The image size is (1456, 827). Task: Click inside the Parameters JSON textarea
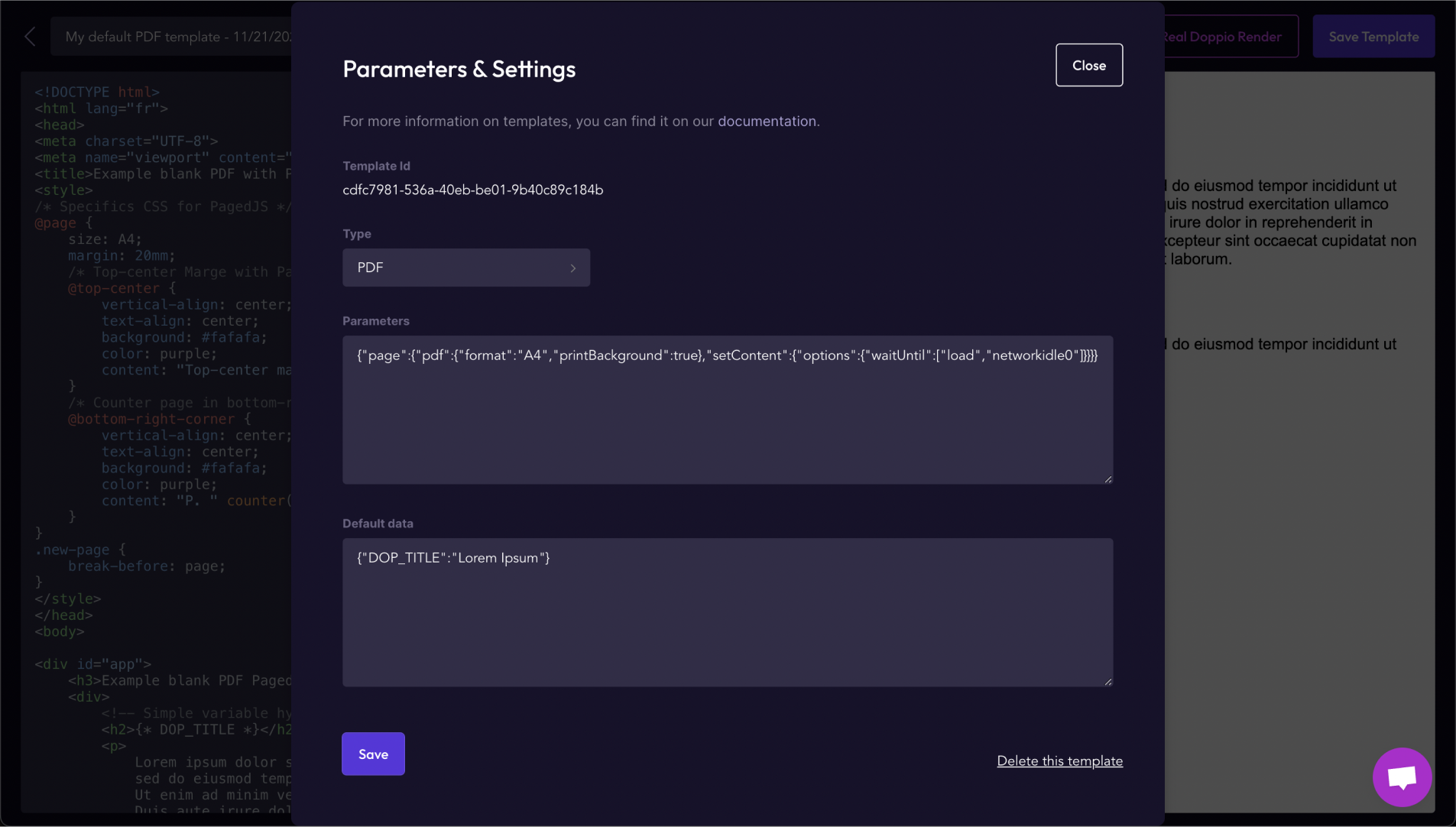coord(726,410)
